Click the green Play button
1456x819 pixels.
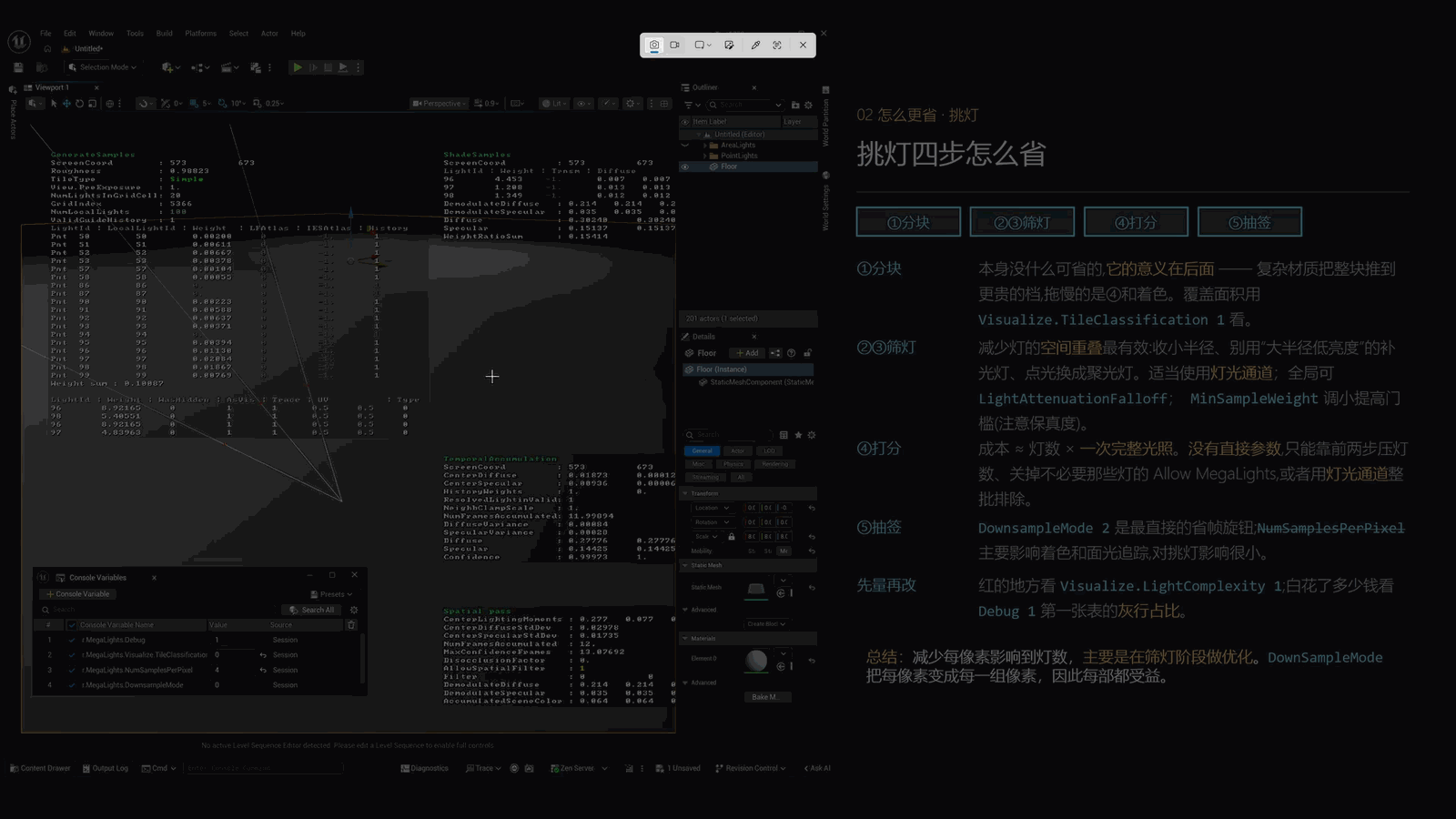point(297,67)
